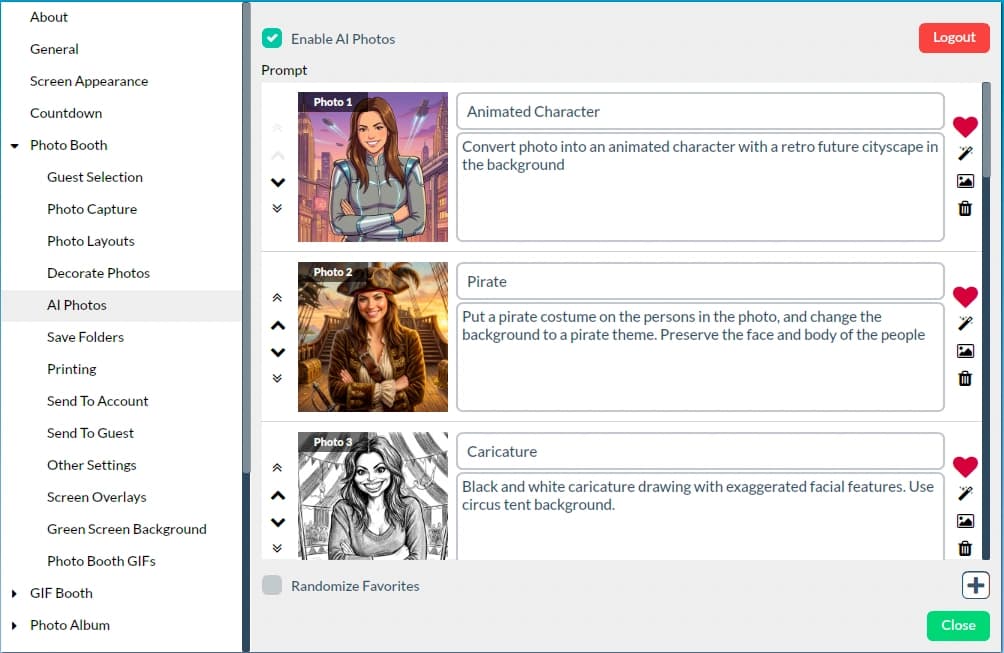Click the green Close button
Image resolution: width=1004 pixels, height=653 pixels.
click(x=958, y=625)
